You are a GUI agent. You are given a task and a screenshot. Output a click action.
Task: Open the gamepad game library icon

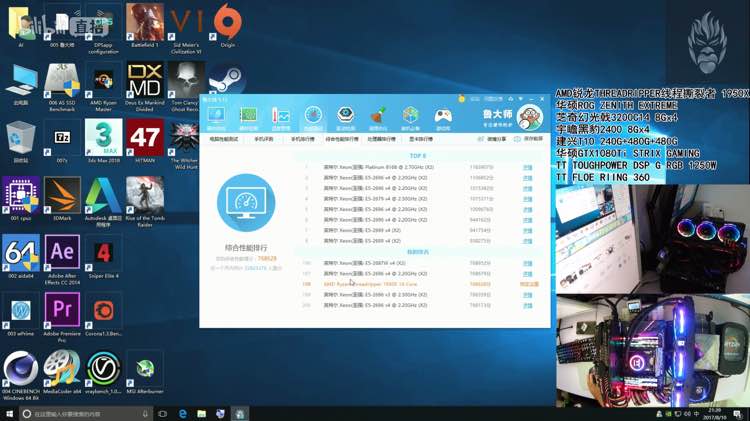pyautogui.click(x=443, y=118)
